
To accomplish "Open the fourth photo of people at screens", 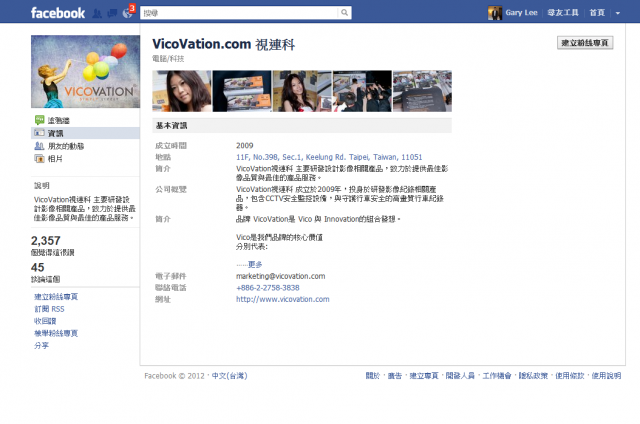I will click(x=362, y=91).
